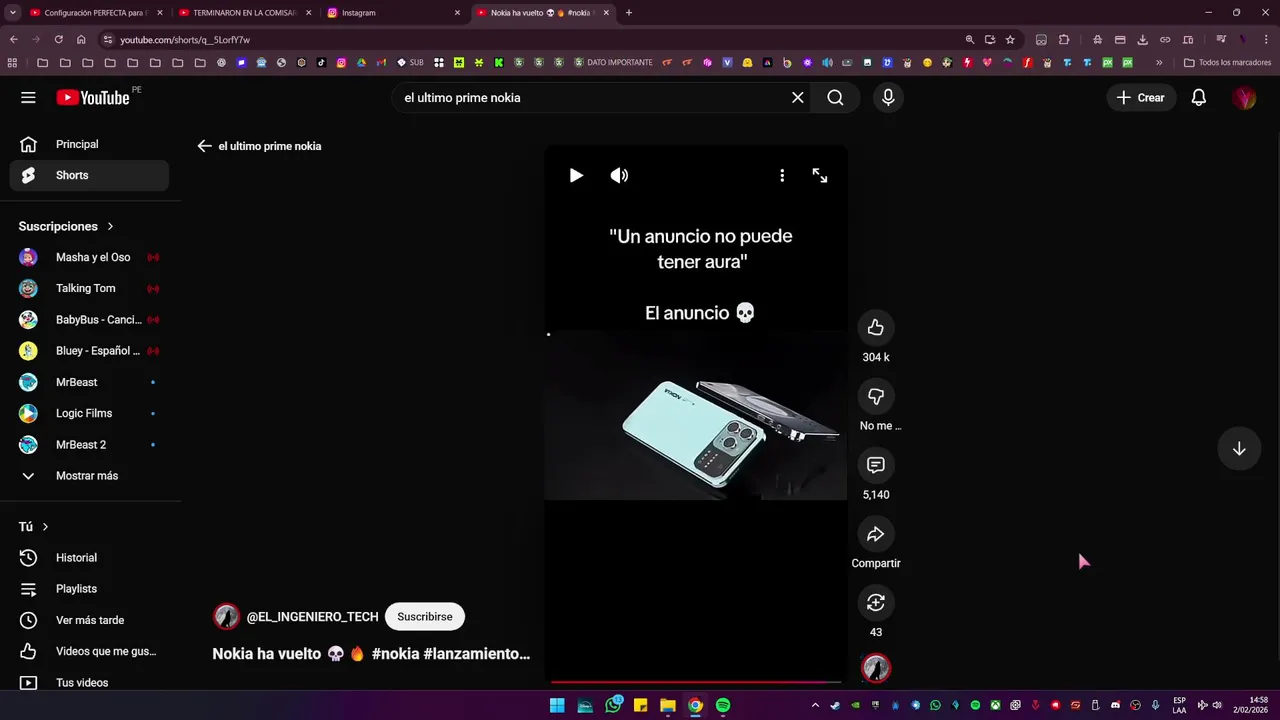The width and height of the screenshot is (1280, 720).
Task: Show hidden tray icons chevron
Action: pos(815,705)
